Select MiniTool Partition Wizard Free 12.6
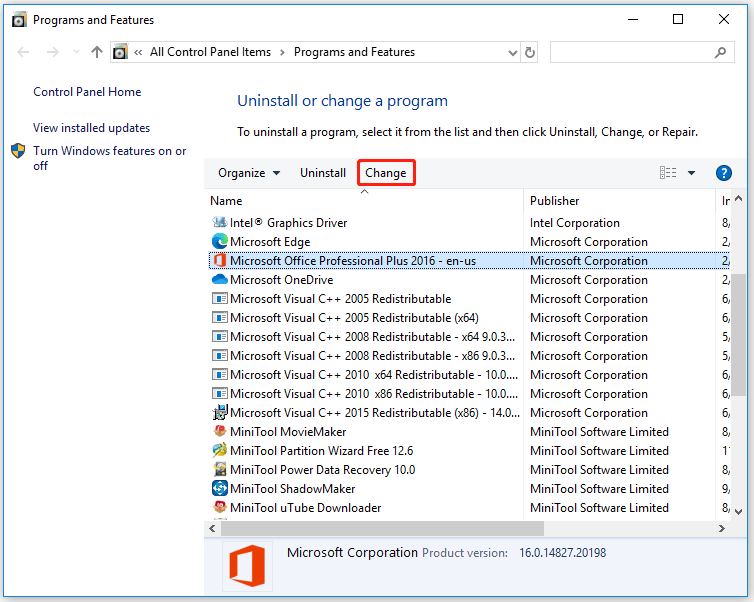 [322, 451]
